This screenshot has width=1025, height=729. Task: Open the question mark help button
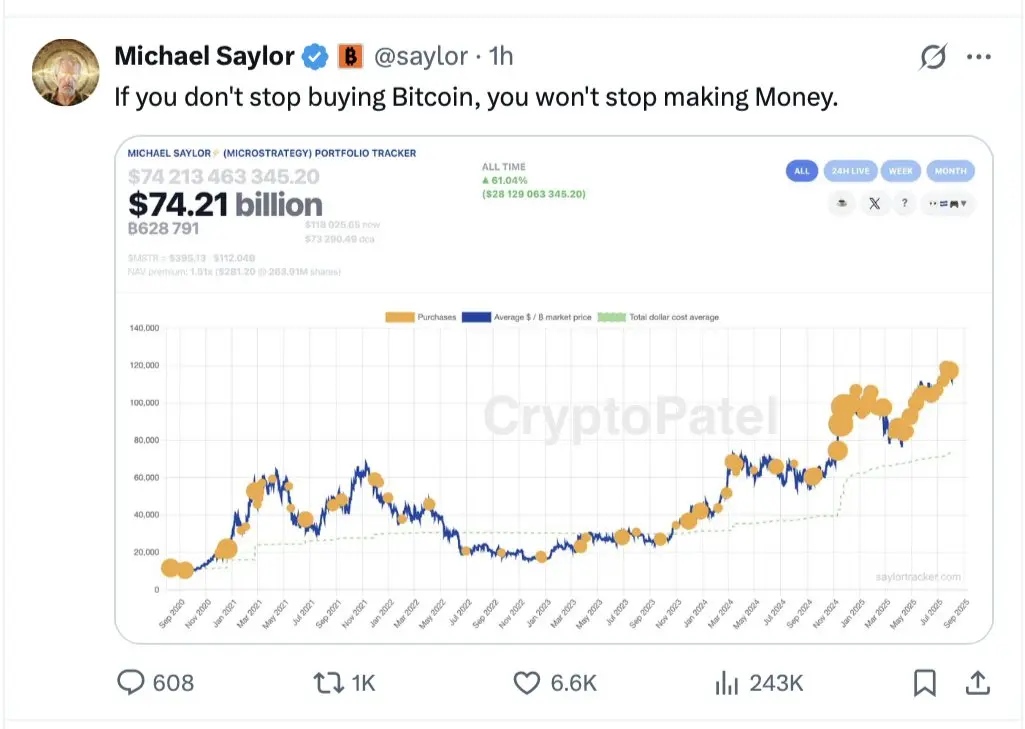pos(905,203)
